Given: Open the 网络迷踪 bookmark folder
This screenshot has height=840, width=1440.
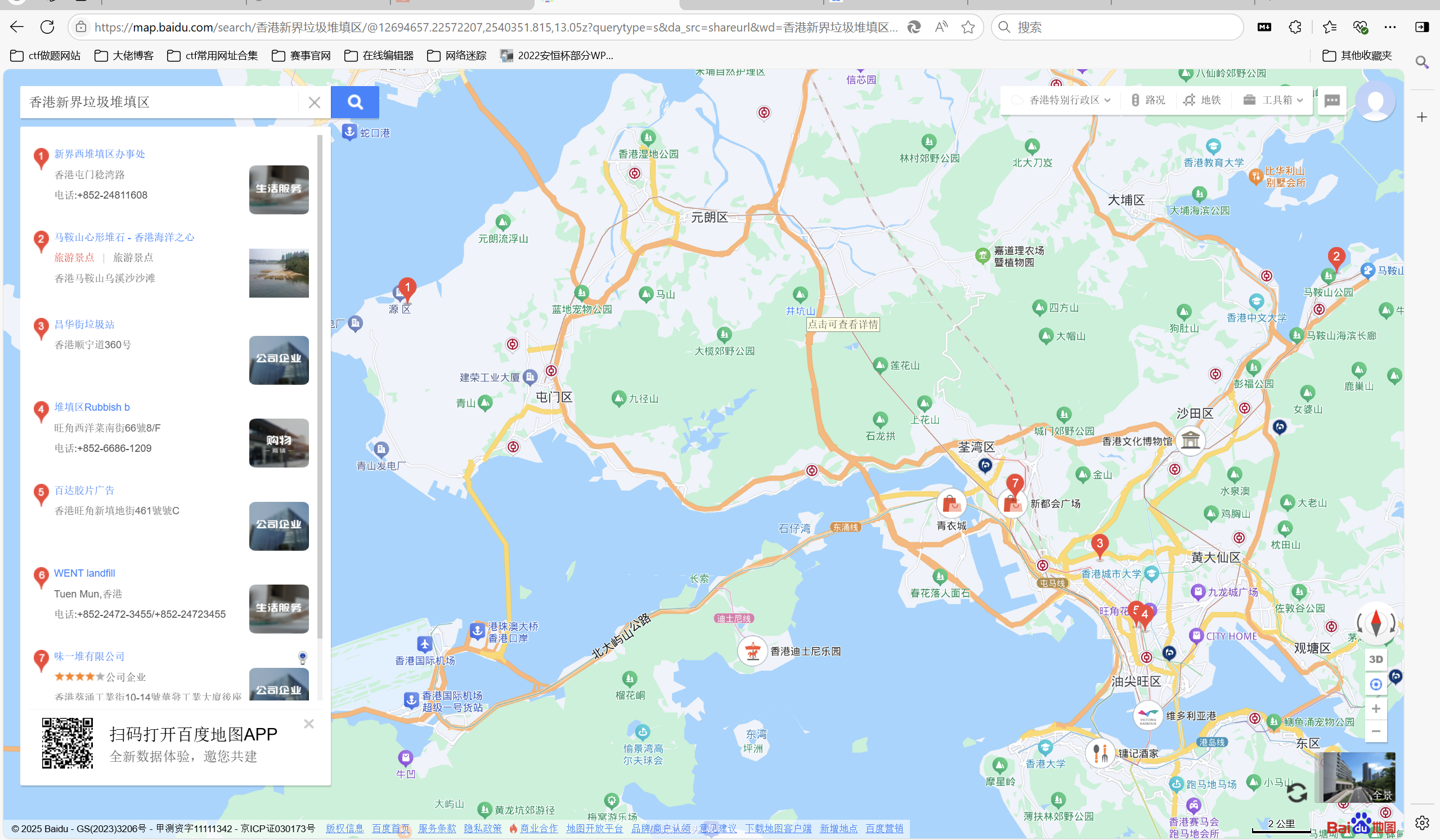Looking at the screenshot, I should (x=456, y=56).
